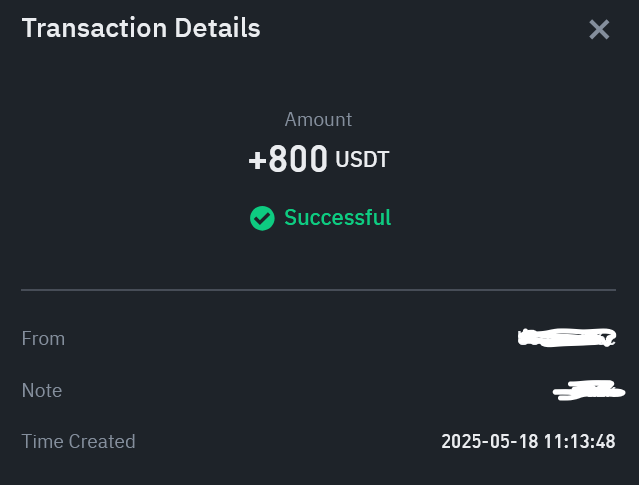Image resolution: width=639 pixels, height=485 pixels.
Task: Click the time 11:13:48
Action: tap(579, 441)
